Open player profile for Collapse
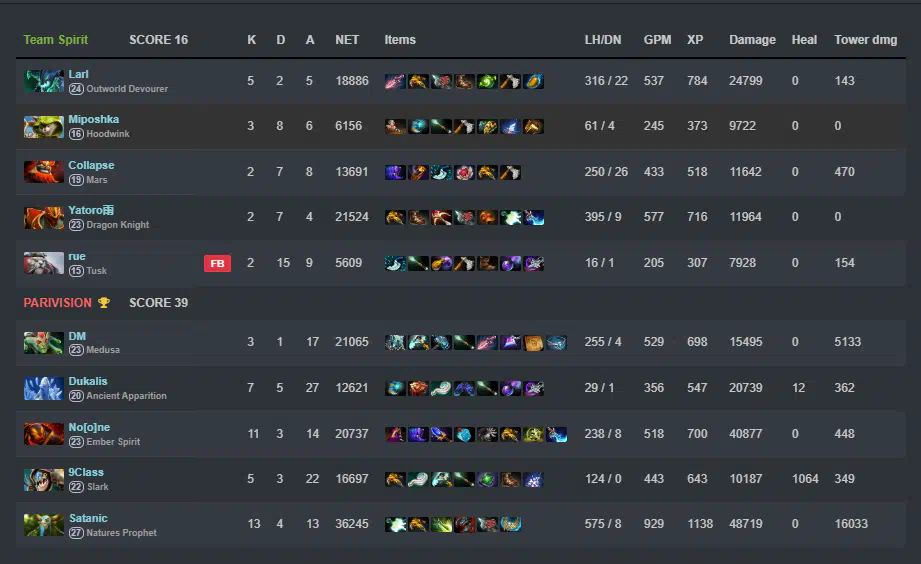Image resolution: width=921 pixels, height=564 pixels. pyautogui.click(x=91, y=165)
